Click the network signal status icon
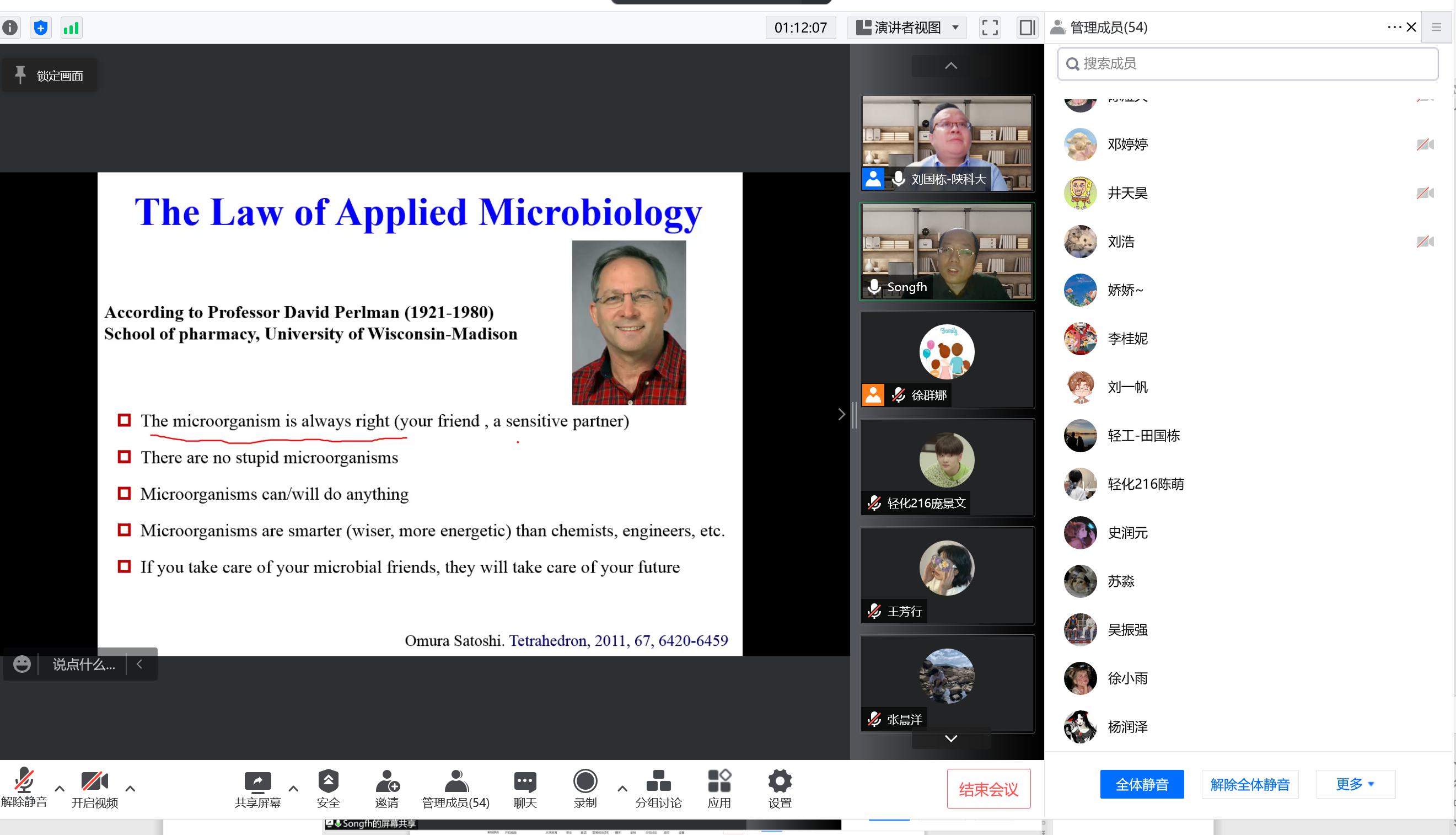 [71, 28]
